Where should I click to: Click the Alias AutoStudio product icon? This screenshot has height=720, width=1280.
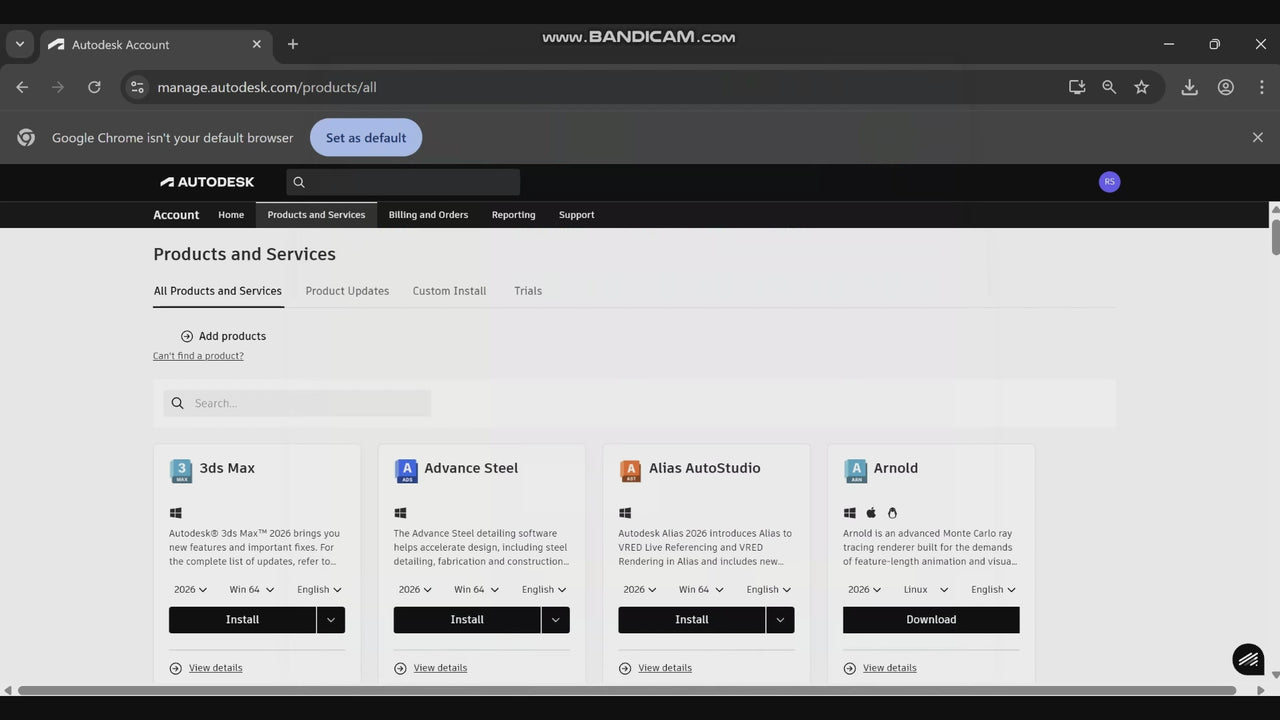[630, 470]
